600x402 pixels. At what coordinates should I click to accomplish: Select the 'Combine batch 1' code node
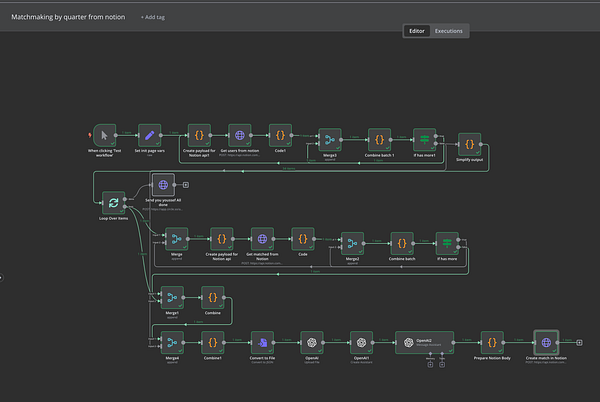pos(379,139)
